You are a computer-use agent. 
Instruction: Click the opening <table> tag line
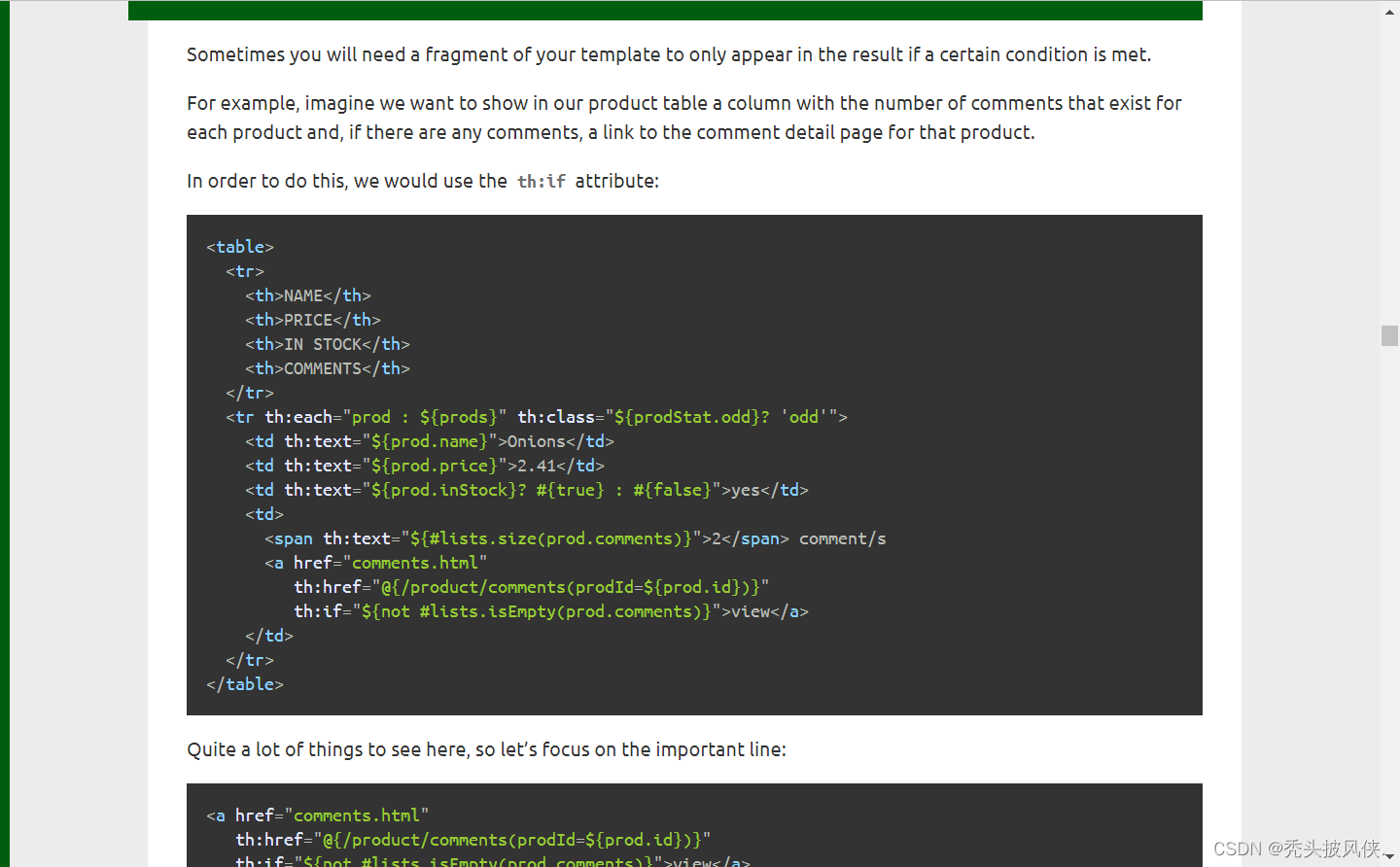click(240, 247)
